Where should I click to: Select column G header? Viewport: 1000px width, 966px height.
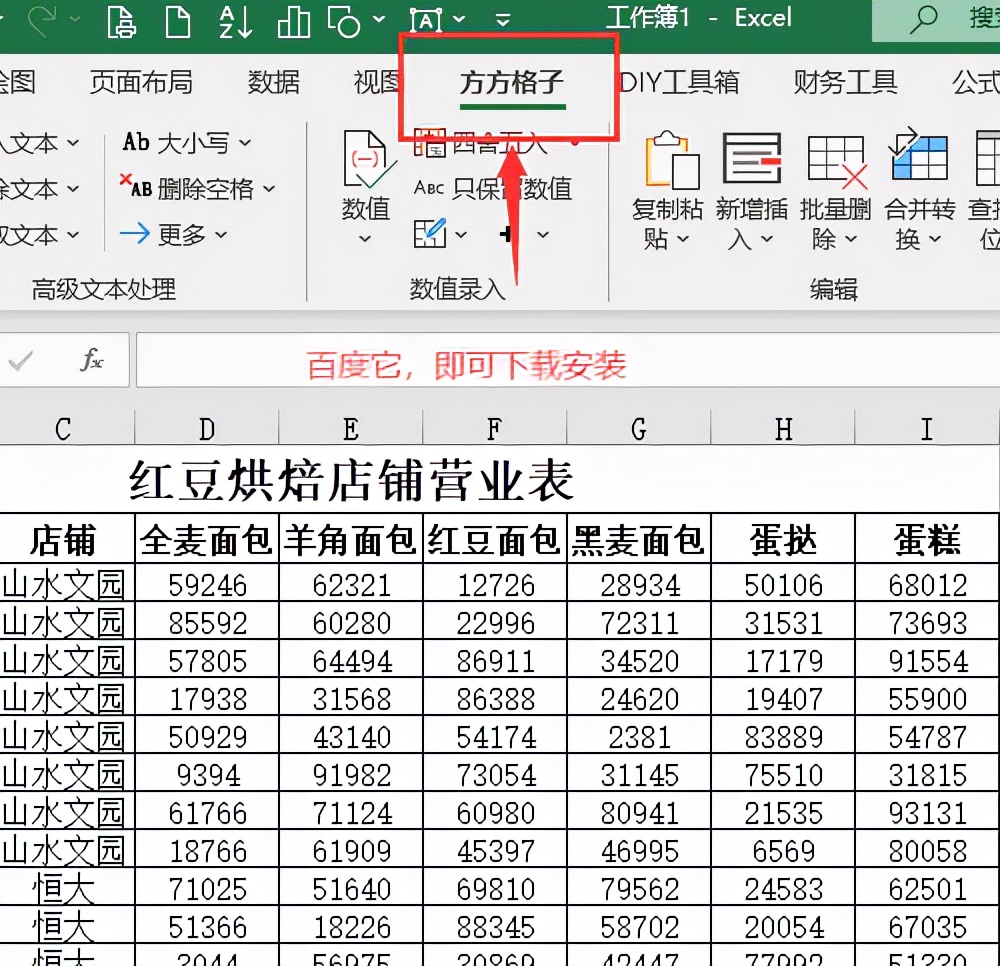[x=639, y=428]
